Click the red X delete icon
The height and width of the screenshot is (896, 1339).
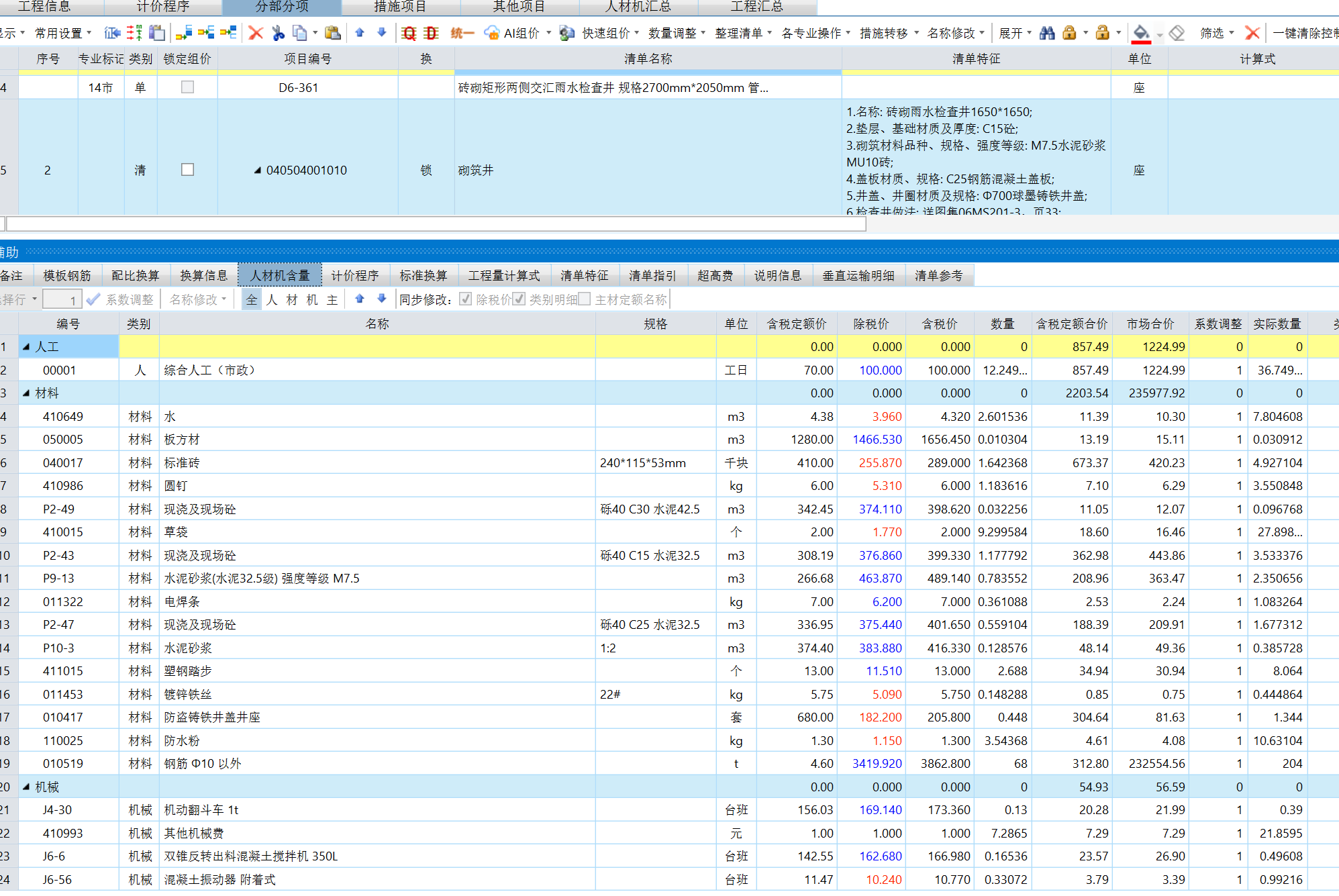pos(256,33)
